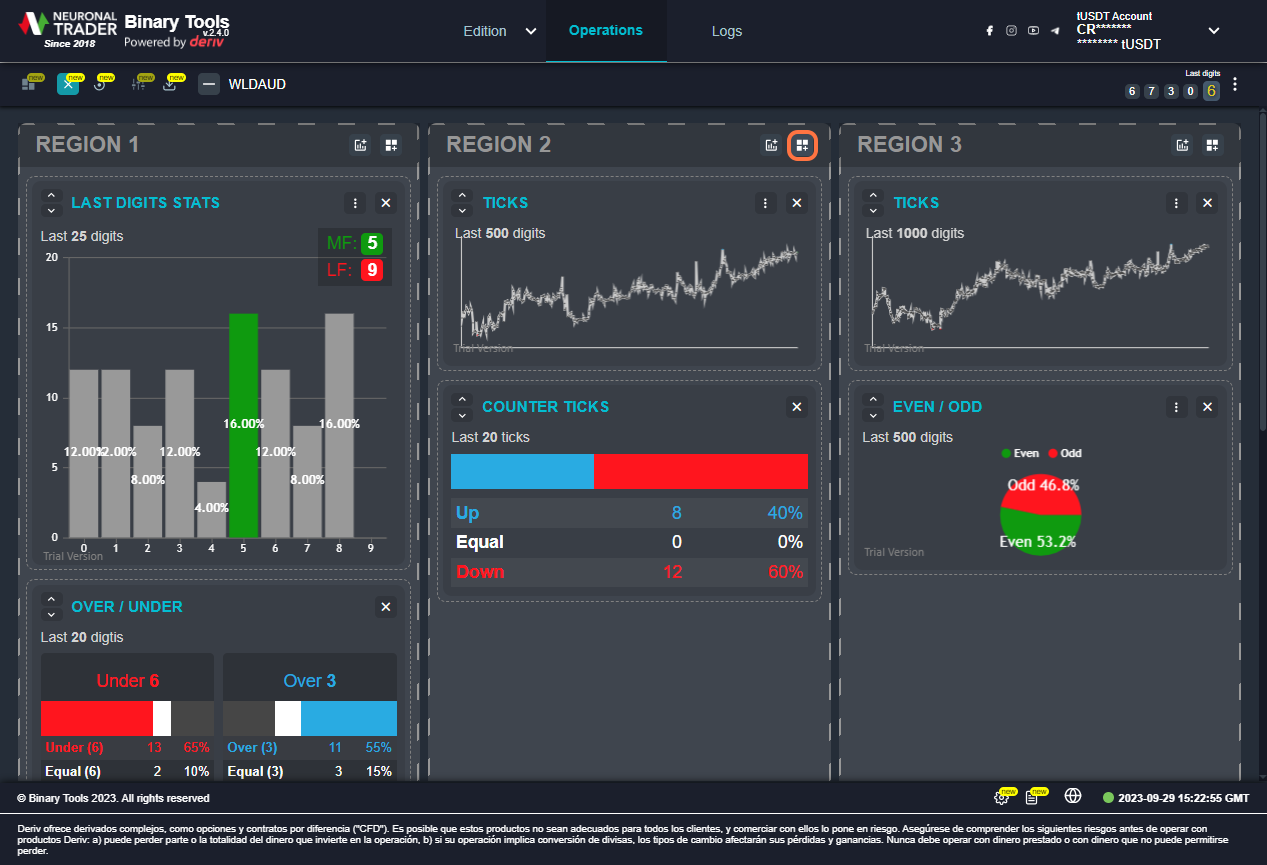
Task: Click the green bar for digit 5
Action: point(243,425)
